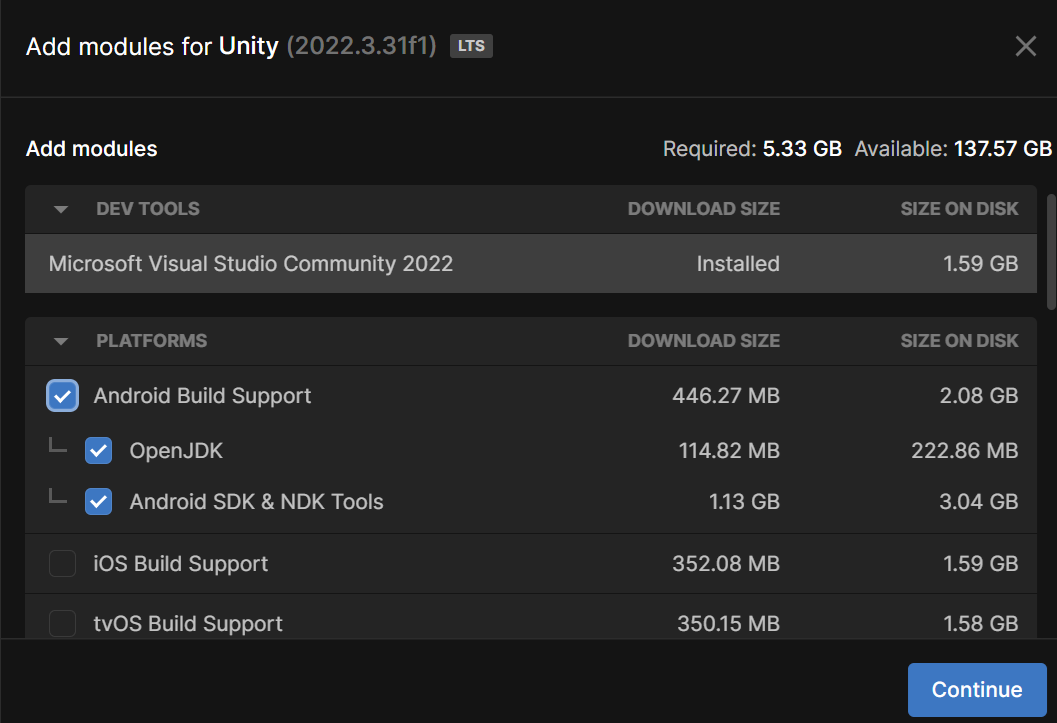
Task: Collapse the DEV TOOLS section
Action: (61, 209)
